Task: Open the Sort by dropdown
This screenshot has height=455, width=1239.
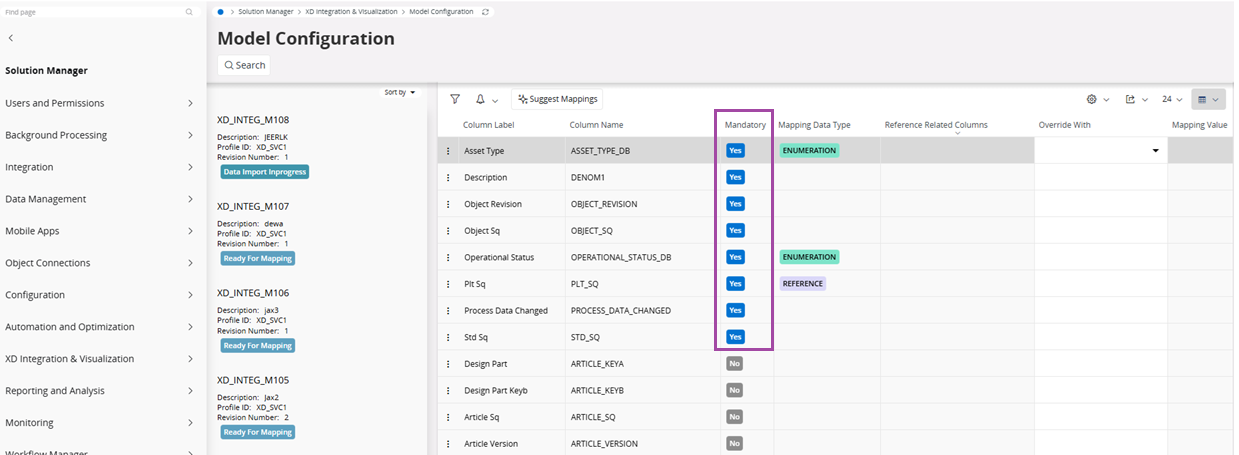Action: 399,92
